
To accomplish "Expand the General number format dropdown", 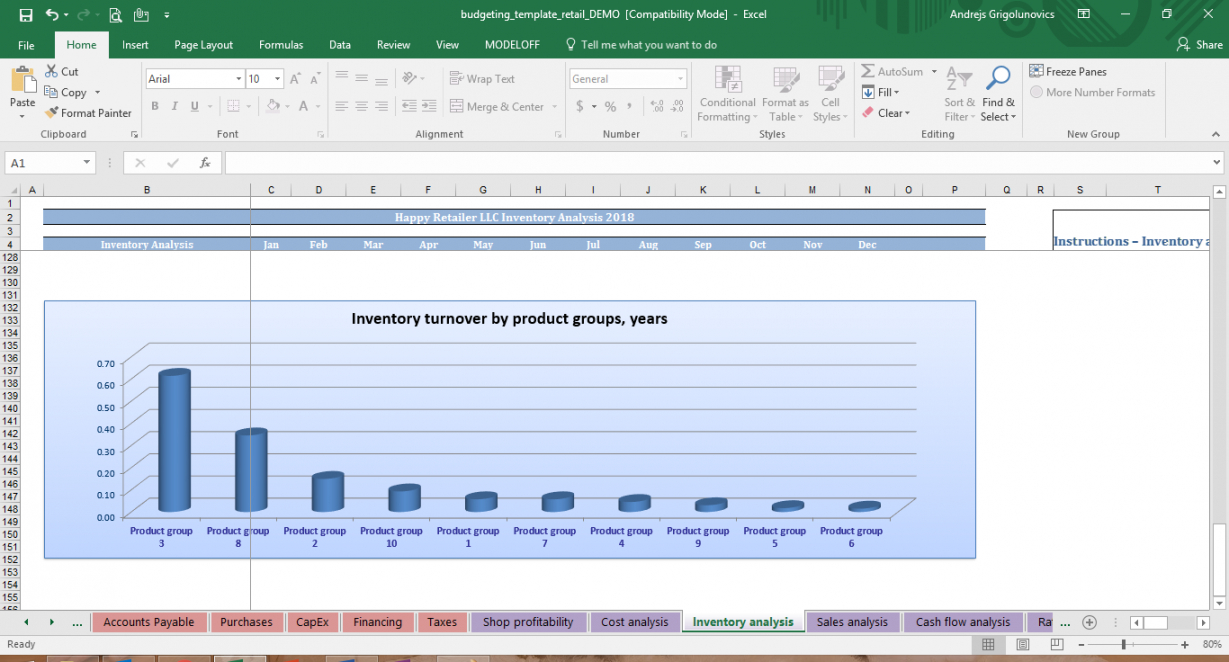I will [x=680, y=79].
